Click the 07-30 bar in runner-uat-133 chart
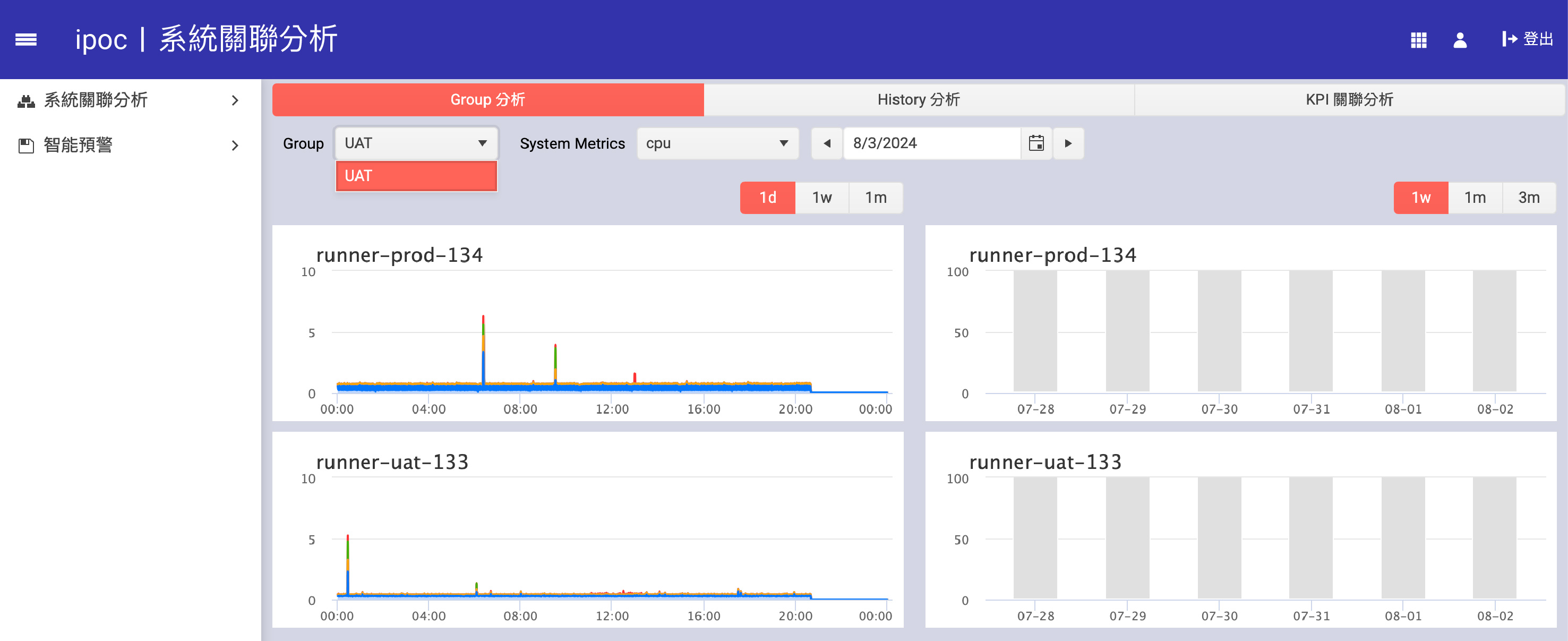Screen dimensions: 1568x641 click(x=1219, y=537)
